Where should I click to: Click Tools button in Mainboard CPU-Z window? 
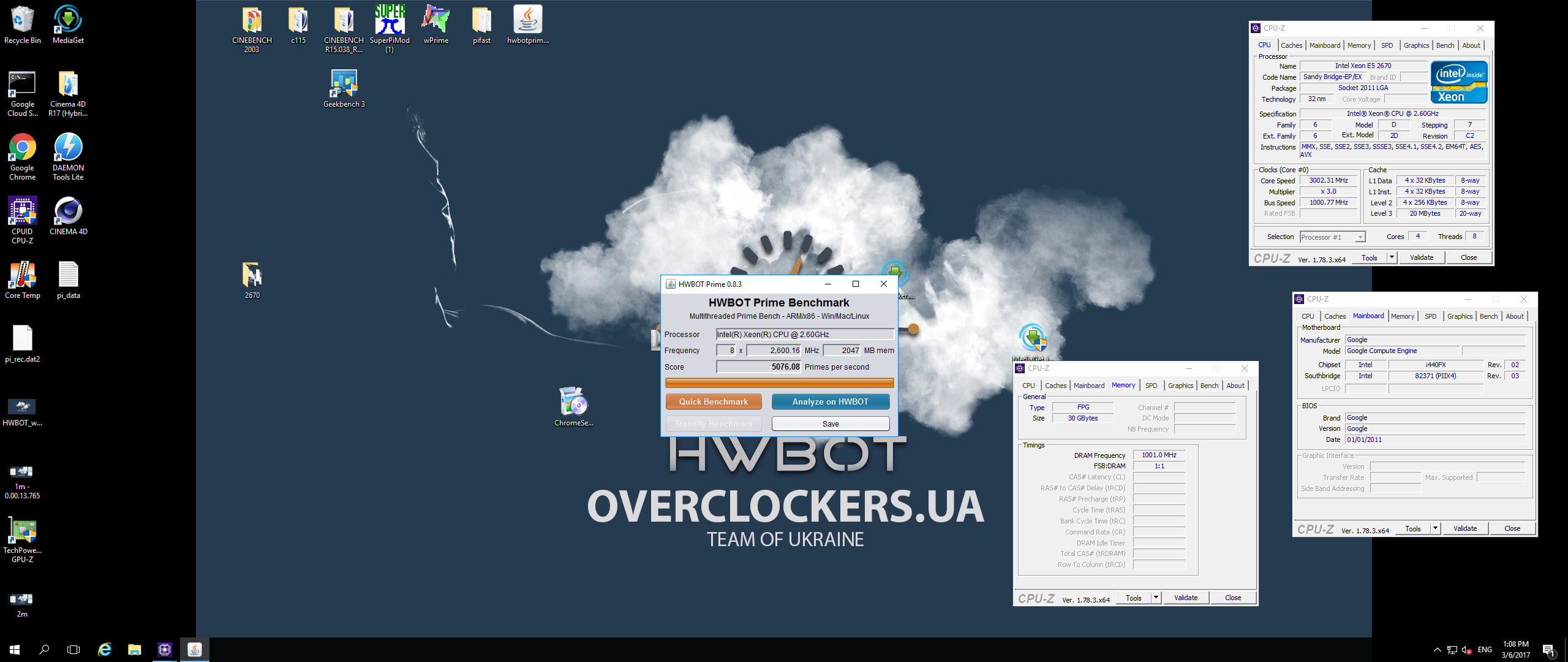[x=1413, y=528]
